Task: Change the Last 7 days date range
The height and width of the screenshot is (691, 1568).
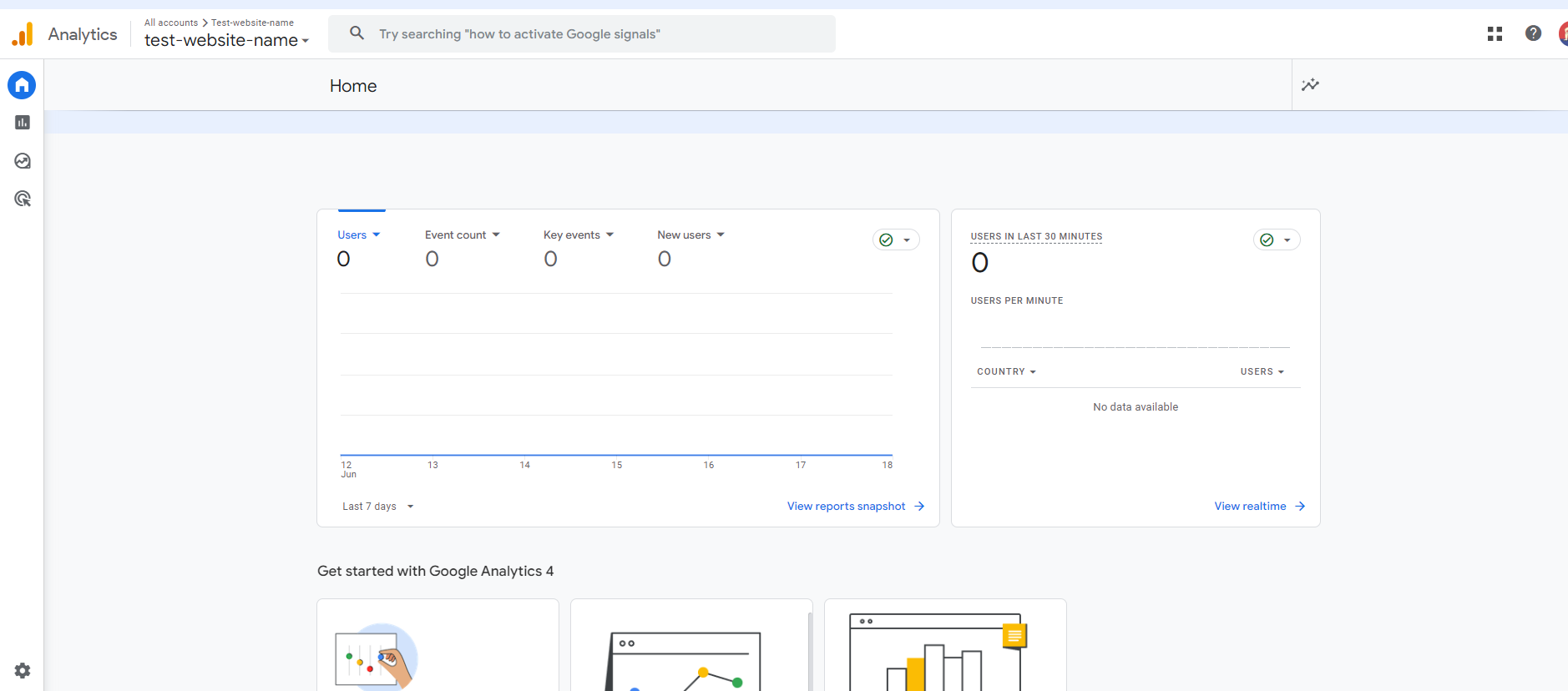Action: (x=377, y=507)
